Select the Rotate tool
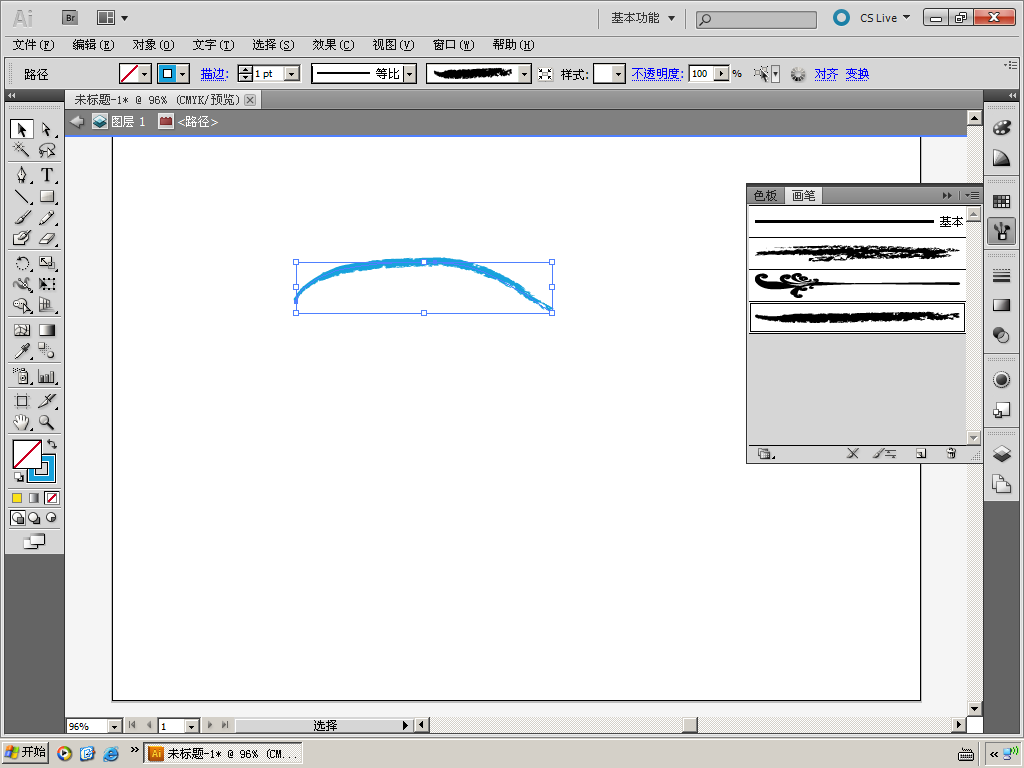The image size is (1024, 768). click(22, 263)
